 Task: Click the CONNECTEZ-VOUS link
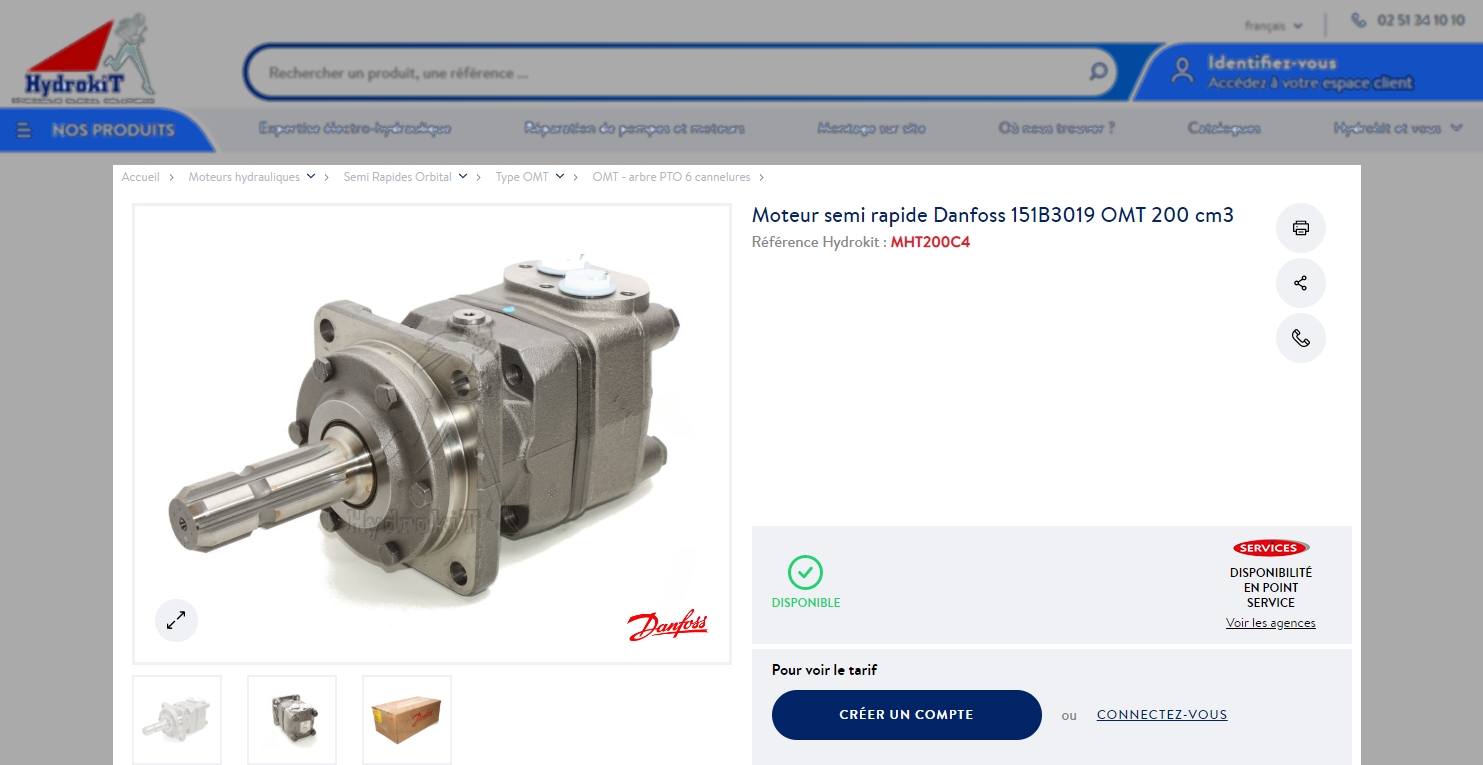pos(1162,715)
